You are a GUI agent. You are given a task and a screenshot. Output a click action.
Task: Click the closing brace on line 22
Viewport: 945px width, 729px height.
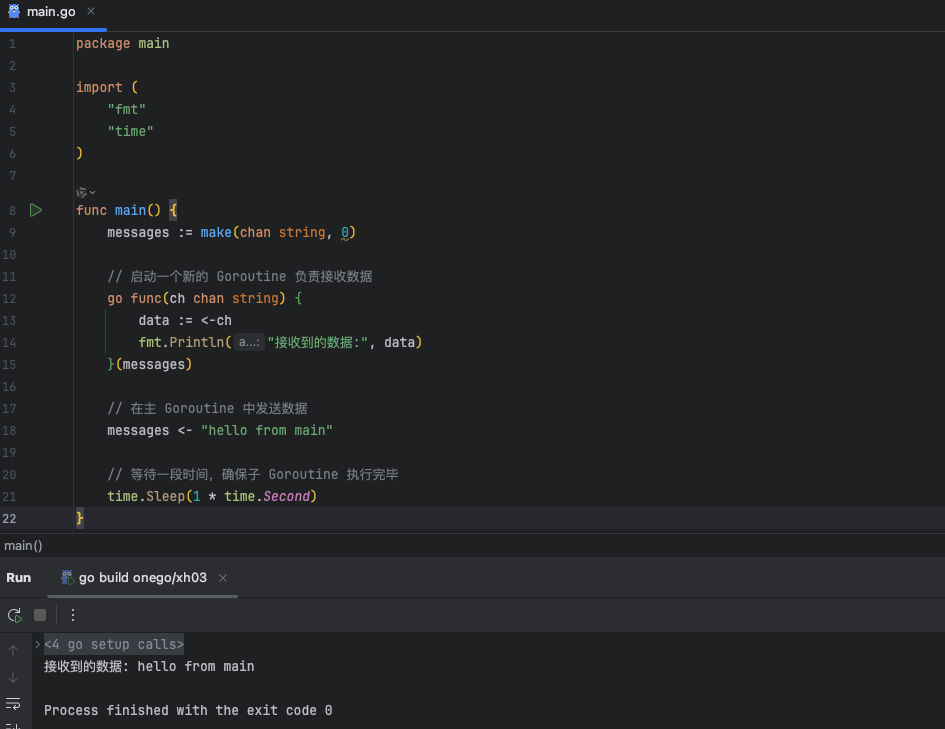point(80,518)
